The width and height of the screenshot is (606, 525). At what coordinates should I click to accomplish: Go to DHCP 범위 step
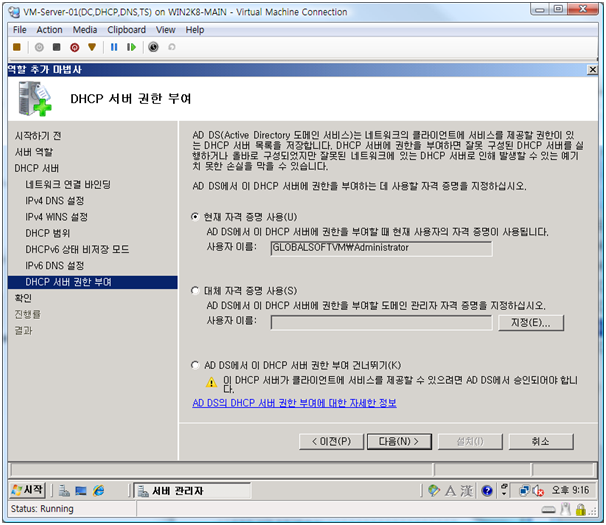coord(48,233)
